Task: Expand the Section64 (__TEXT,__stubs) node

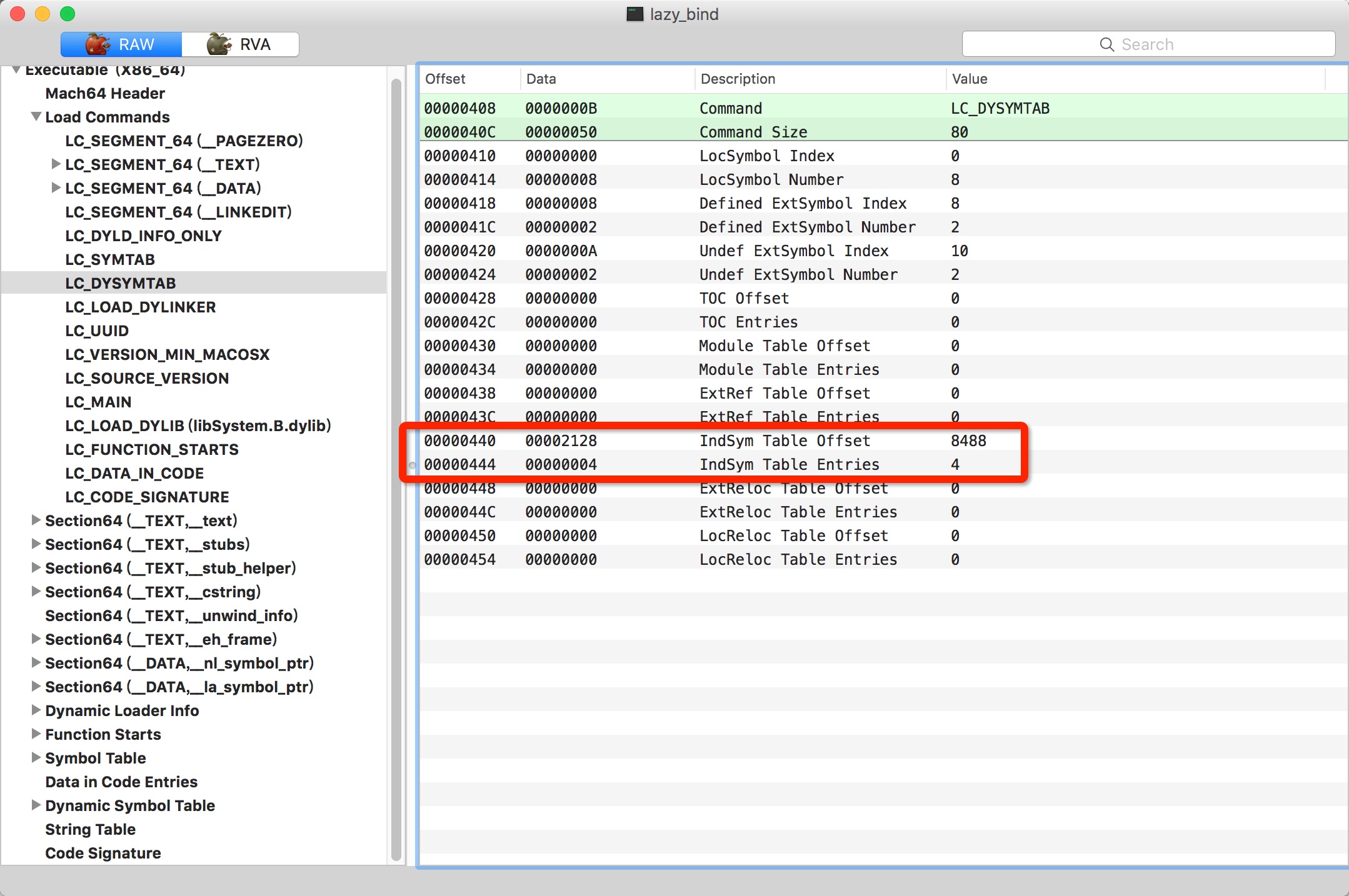Action: (x=36, y=544)
